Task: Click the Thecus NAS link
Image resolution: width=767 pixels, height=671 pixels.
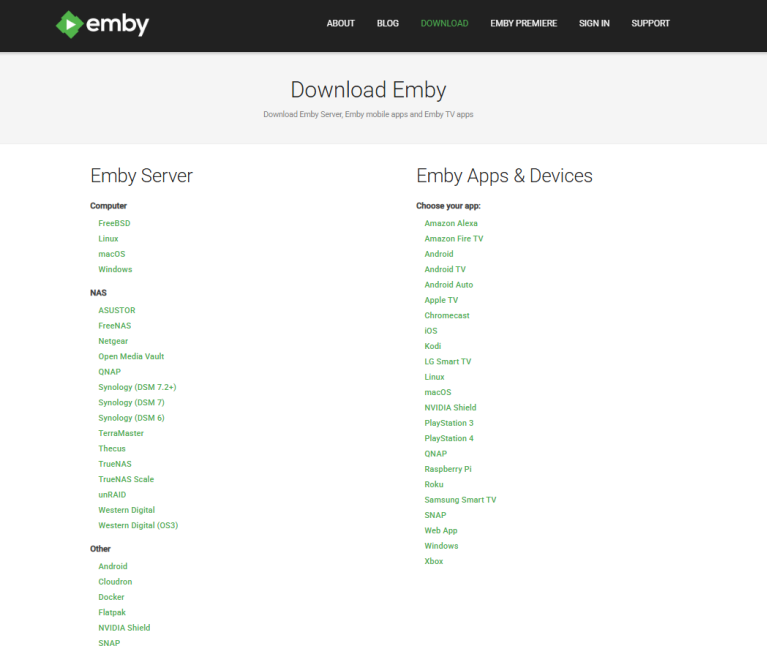Action: point(112,448)
